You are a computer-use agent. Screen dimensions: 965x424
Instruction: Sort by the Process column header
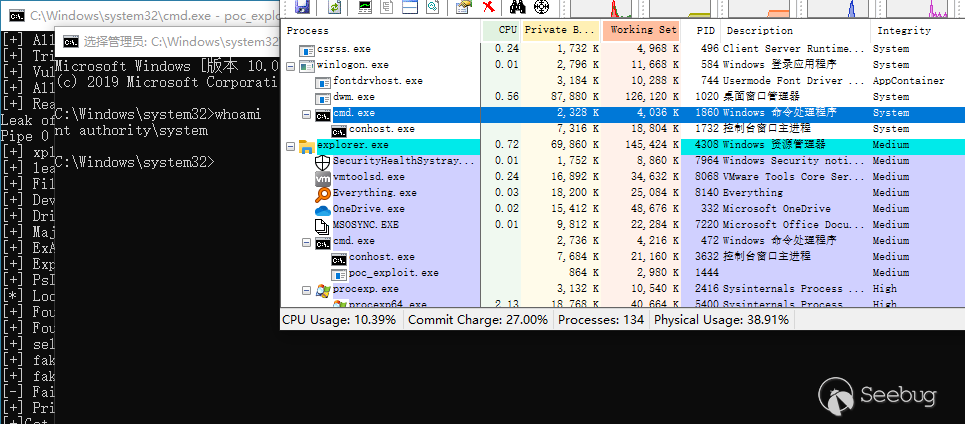tap(380, 30)
